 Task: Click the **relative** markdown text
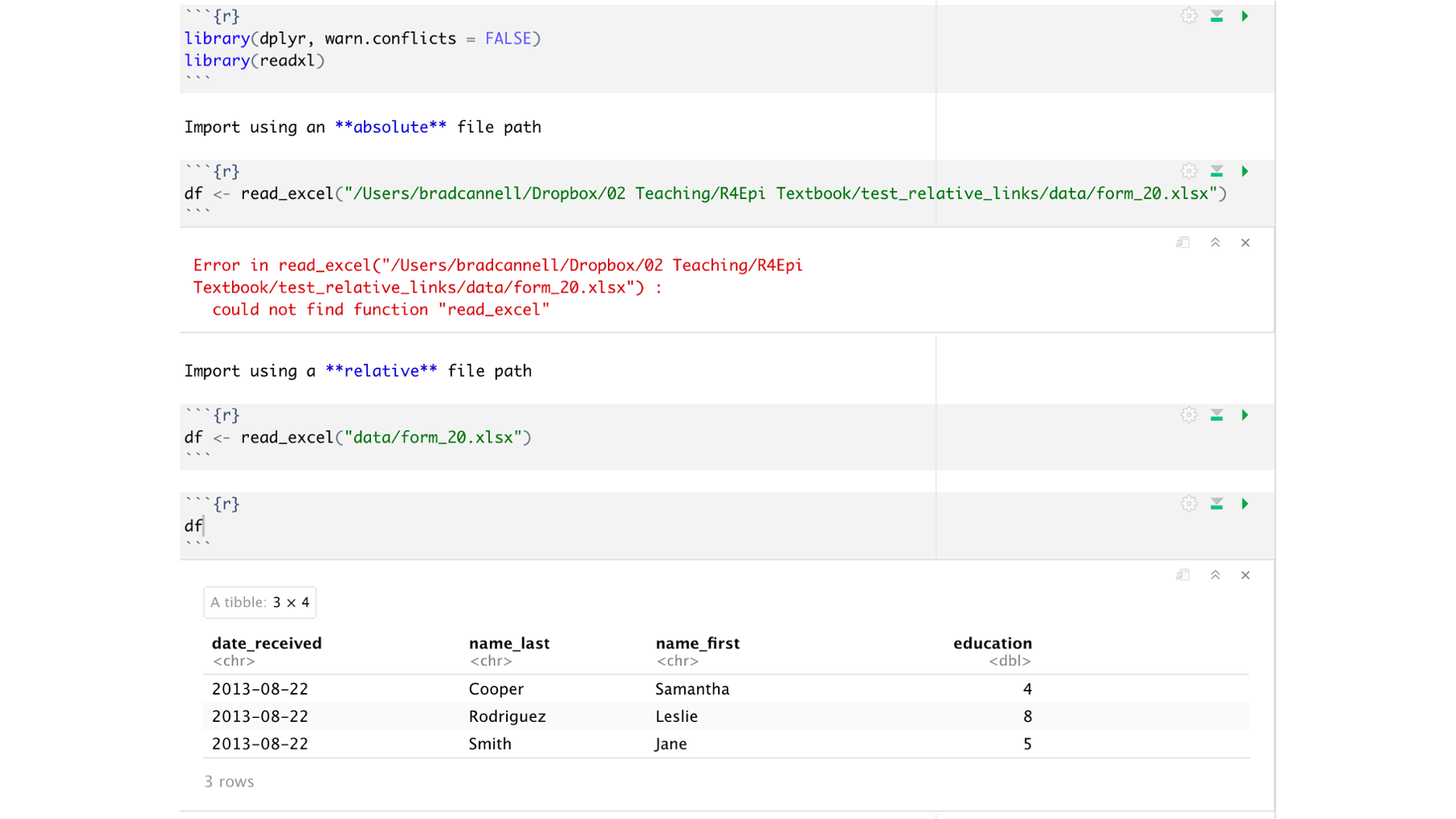[381, 371]
